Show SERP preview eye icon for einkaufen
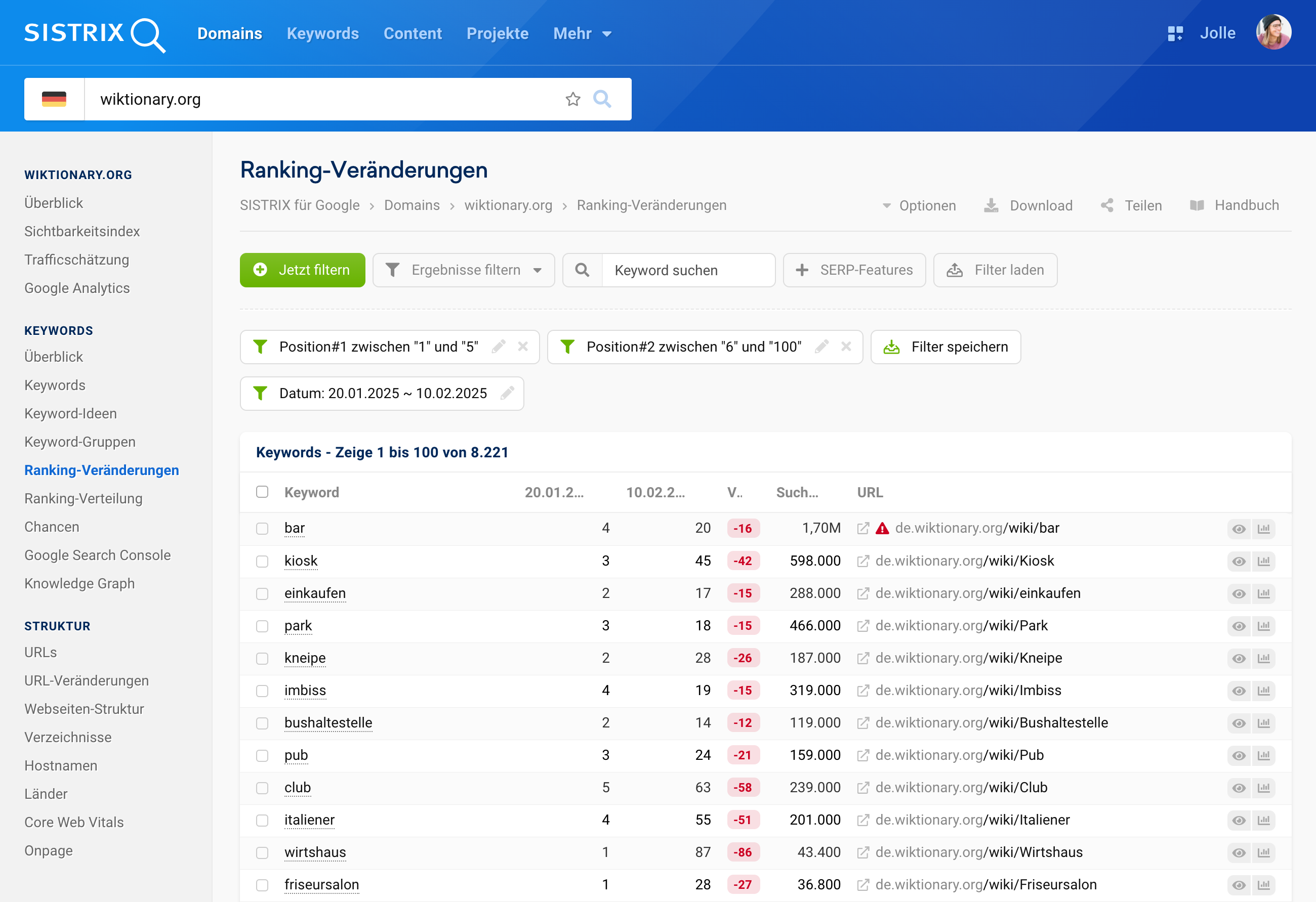This screenshot has width=1316, height=902. tap(1239, 593)
